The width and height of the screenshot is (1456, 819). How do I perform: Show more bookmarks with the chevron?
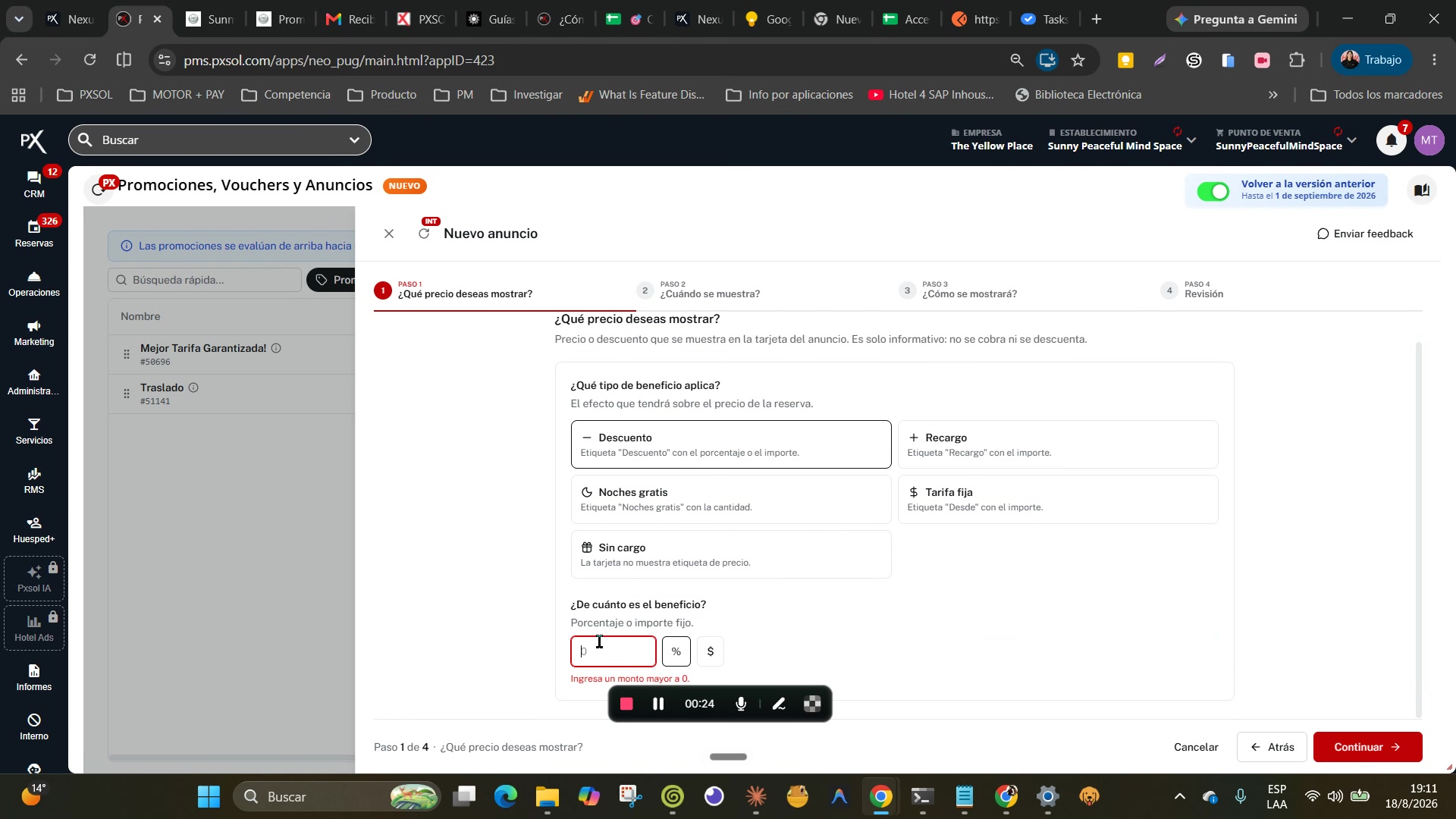click(x=1273, y=95)
